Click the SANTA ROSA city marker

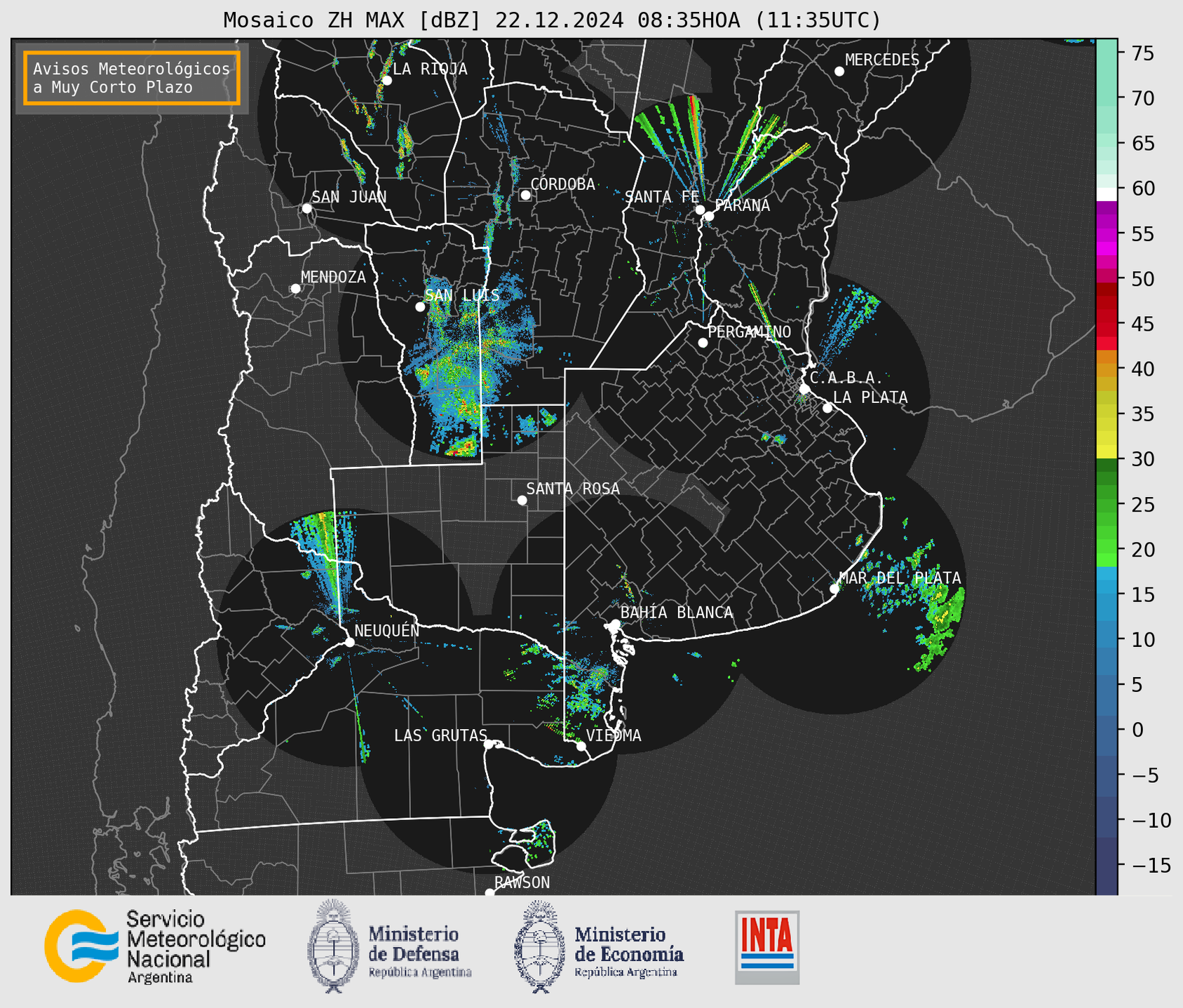[522, 500]
